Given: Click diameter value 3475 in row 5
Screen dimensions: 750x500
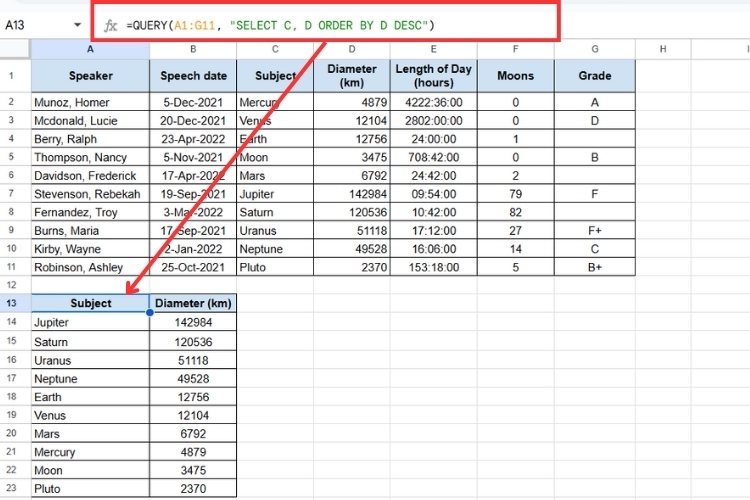Looking at the screenshot, I should [x=352, y=157].
